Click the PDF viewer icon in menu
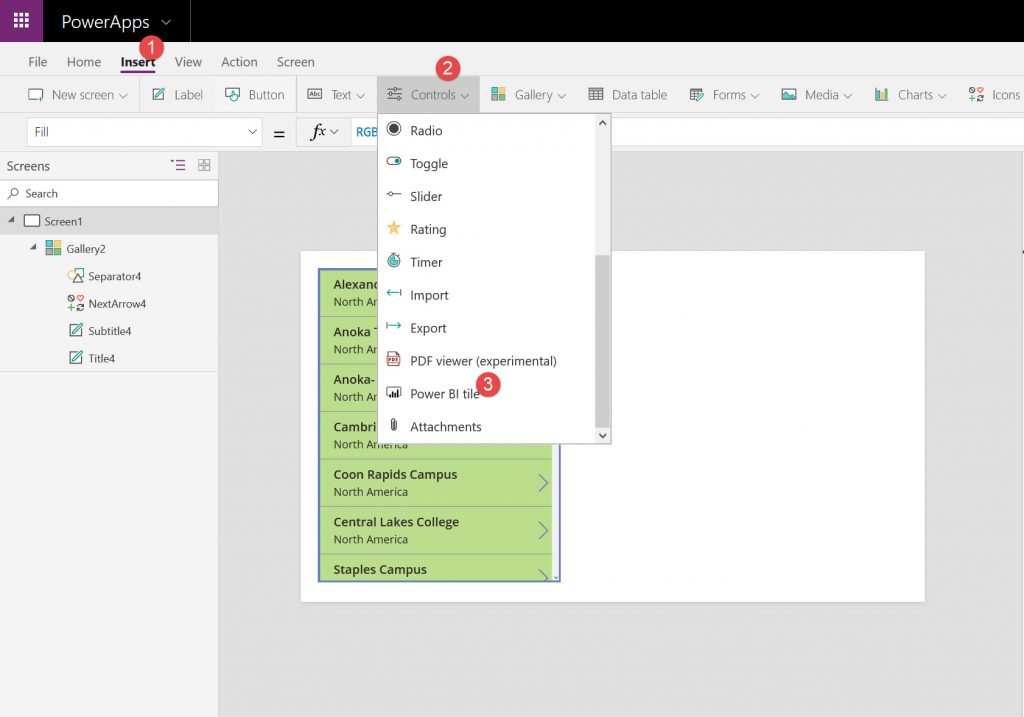This screenshot has height=717, width=1024. [393, 360]
